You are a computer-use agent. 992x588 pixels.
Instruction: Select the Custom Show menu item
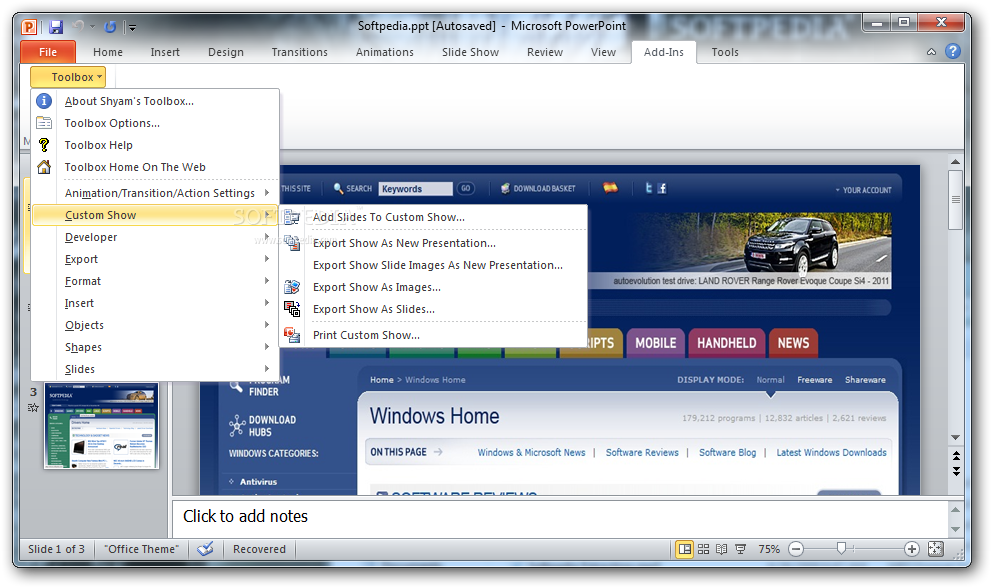[155, 215]
